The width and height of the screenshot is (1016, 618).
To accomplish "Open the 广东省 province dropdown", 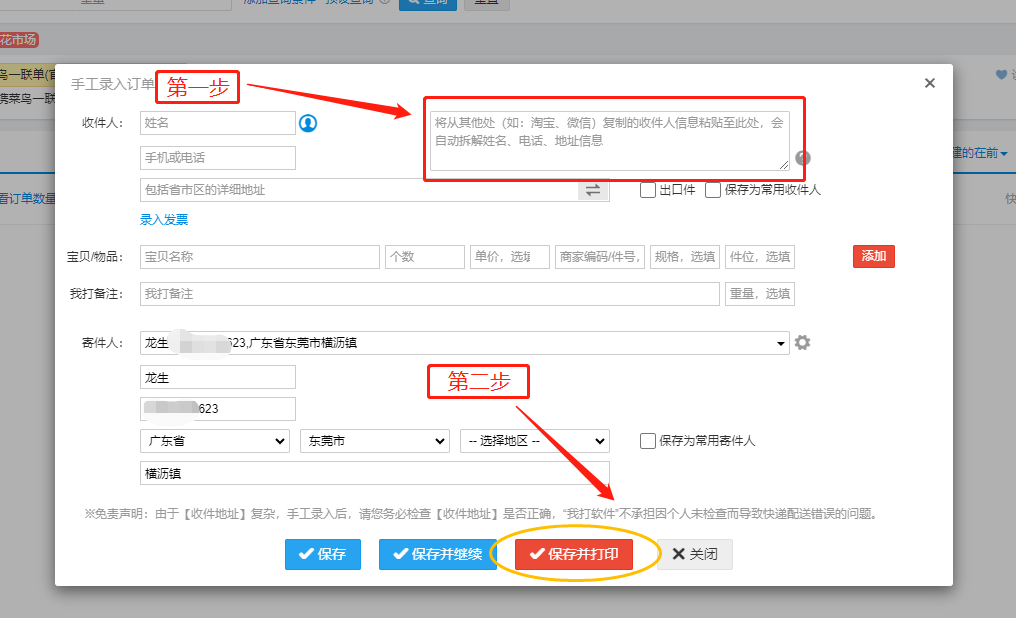I will (215, 441).
